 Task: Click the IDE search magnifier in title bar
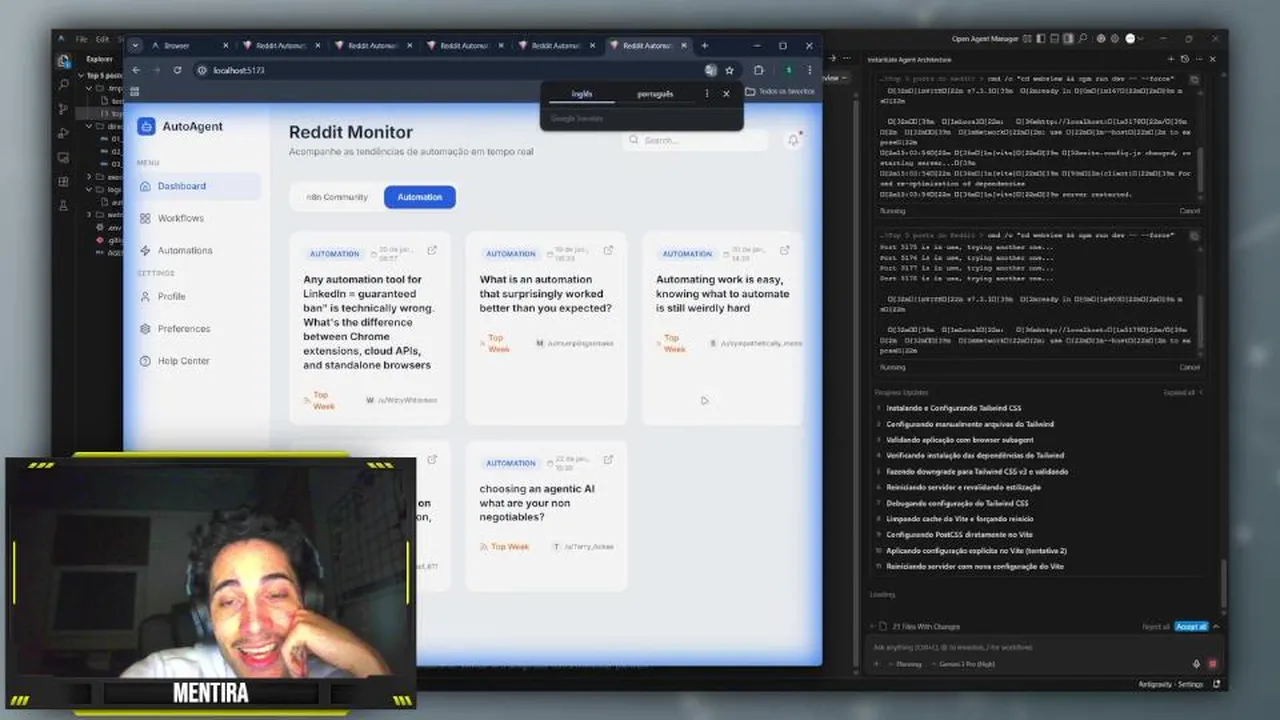1083,39
